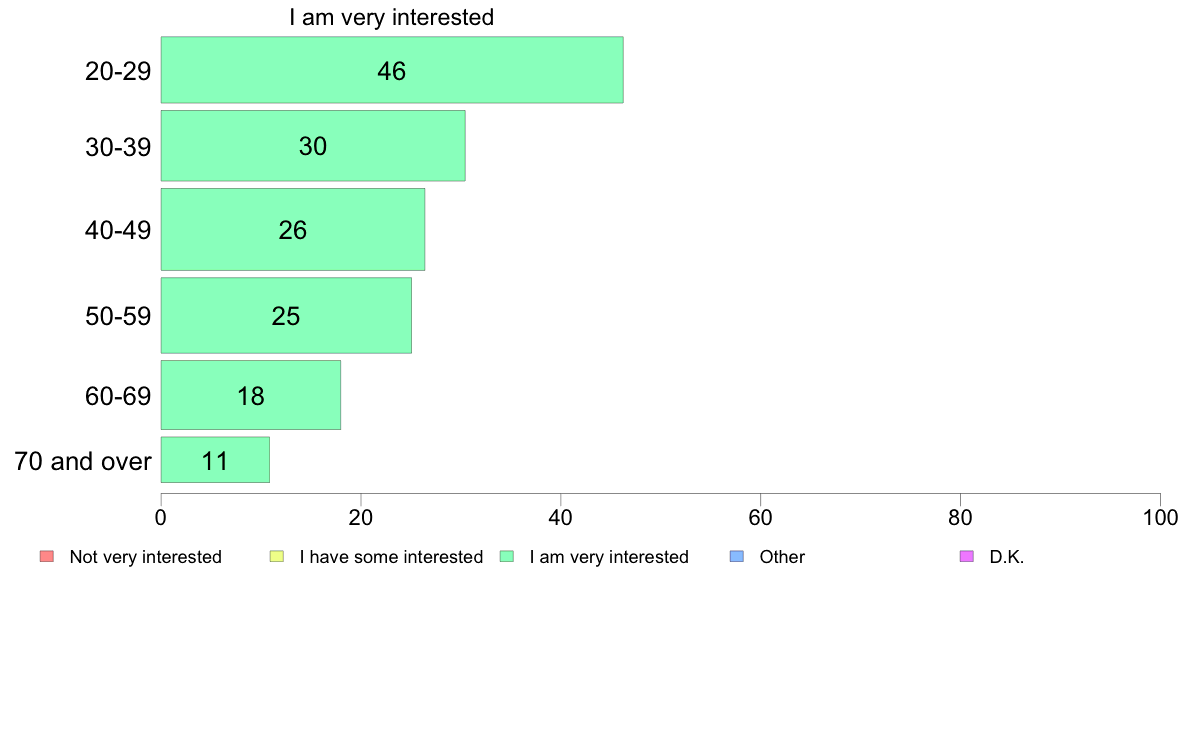The image size is (1188, 736).
Task: Select the 50-59 bar showing 25
Action: click(286, 315)
